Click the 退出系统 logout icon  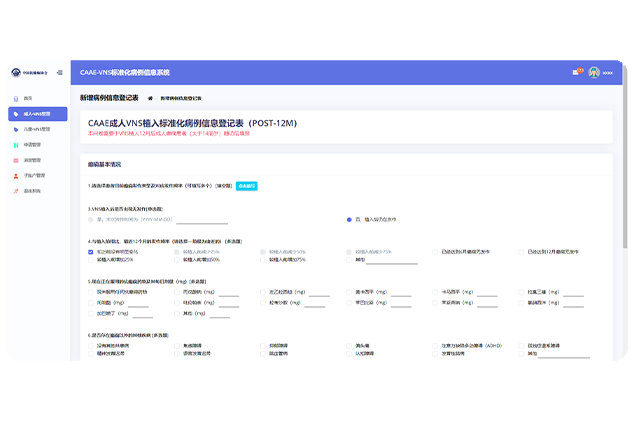point(16,191)
